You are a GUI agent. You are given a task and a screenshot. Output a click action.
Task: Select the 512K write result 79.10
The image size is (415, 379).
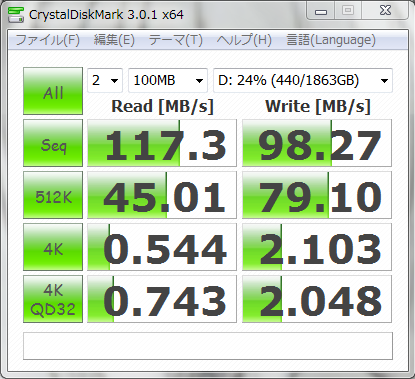317,195
